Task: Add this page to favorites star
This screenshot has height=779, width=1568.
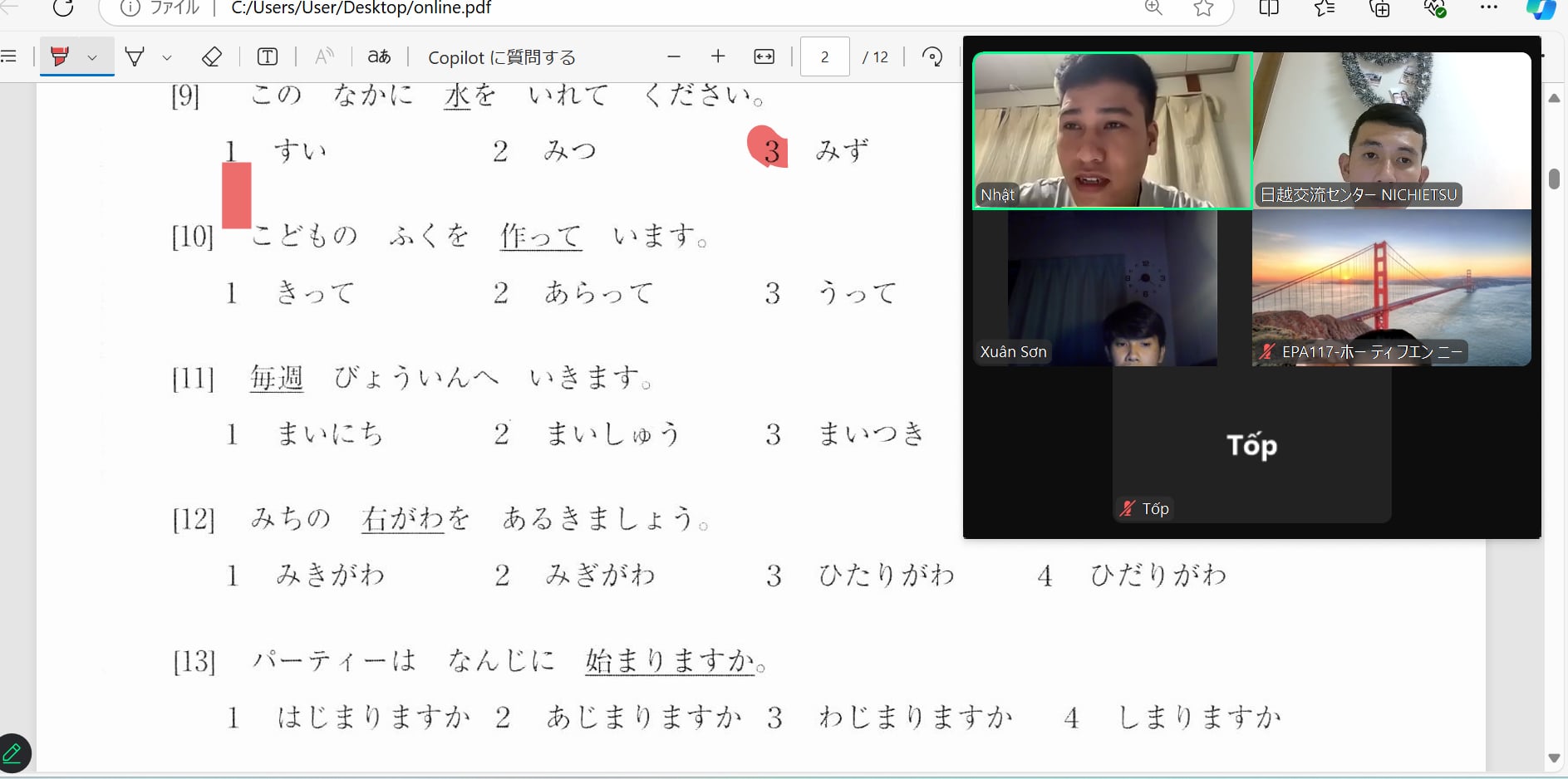Action: click(x=1203, y=8)
